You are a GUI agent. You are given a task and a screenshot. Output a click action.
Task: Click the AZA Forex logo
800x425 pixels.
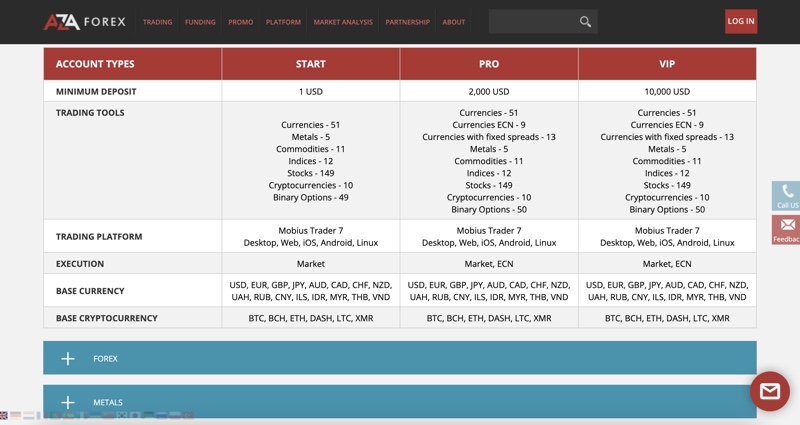(x=85, y=21)
